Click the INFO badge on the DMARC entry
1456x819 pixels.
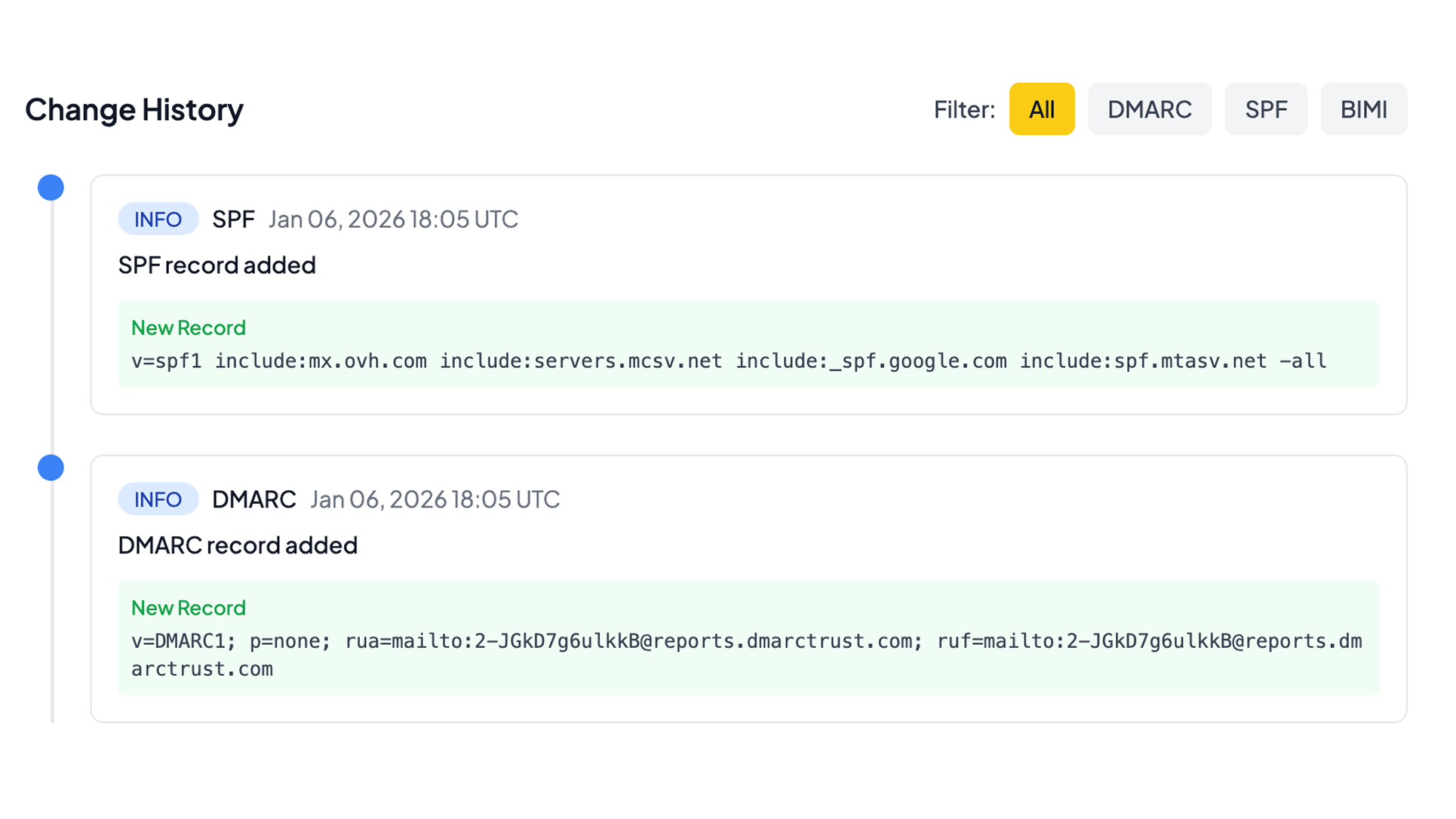point(158,498)
